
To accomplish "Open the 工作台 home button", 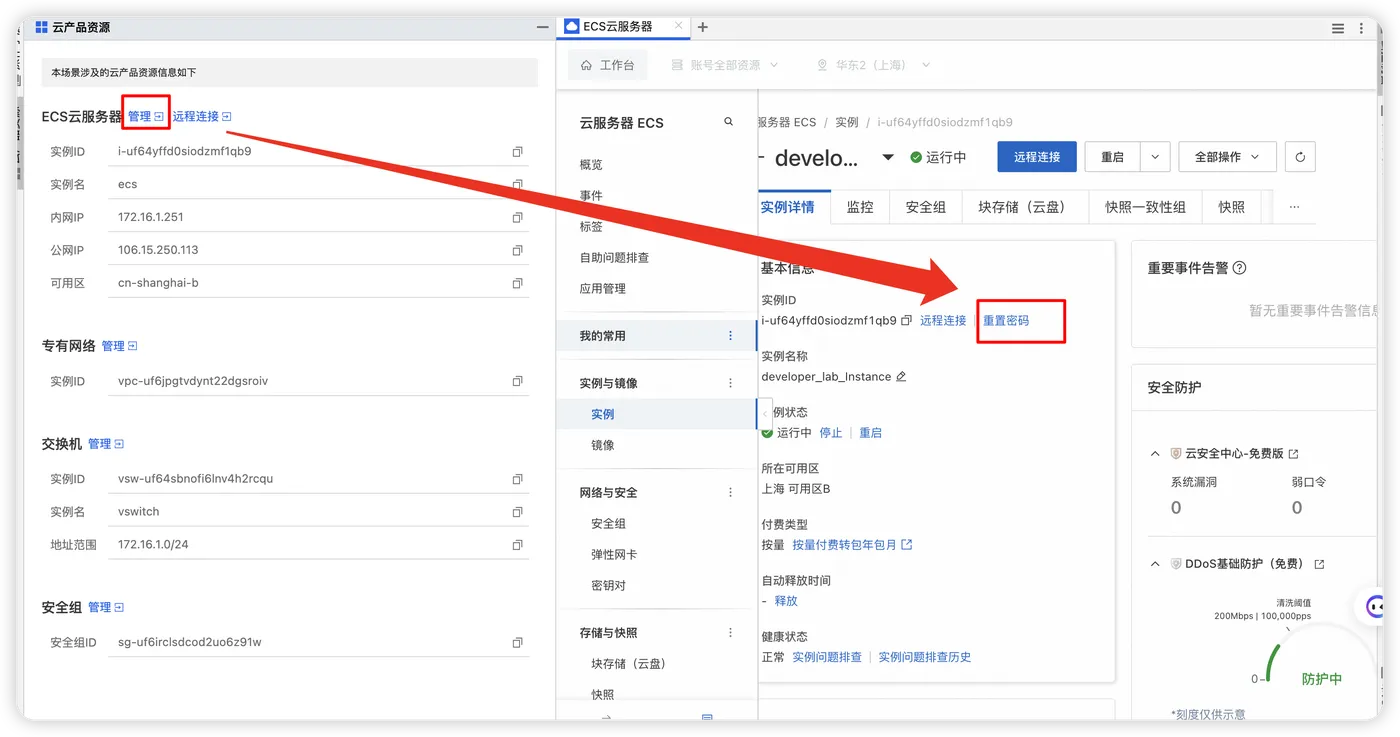I will tap(607, 65).
